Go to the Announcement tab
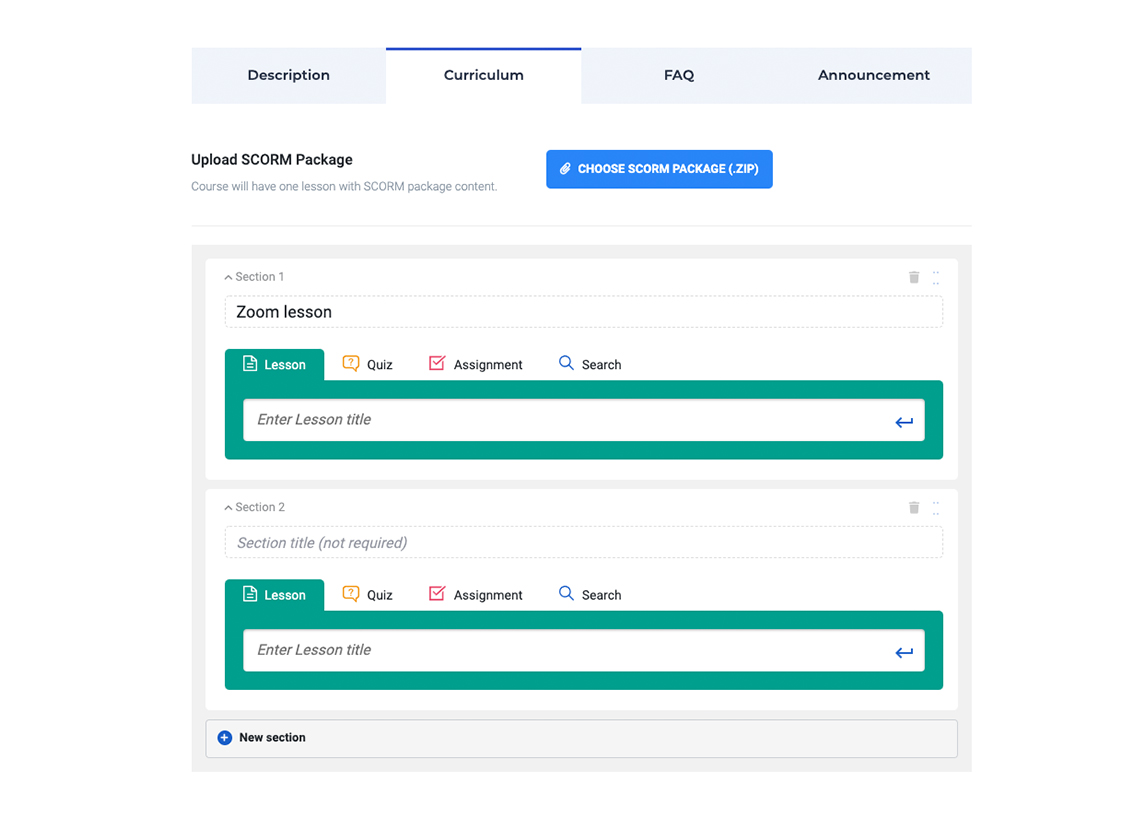1147x814 pixels. (x=873, y=76)
